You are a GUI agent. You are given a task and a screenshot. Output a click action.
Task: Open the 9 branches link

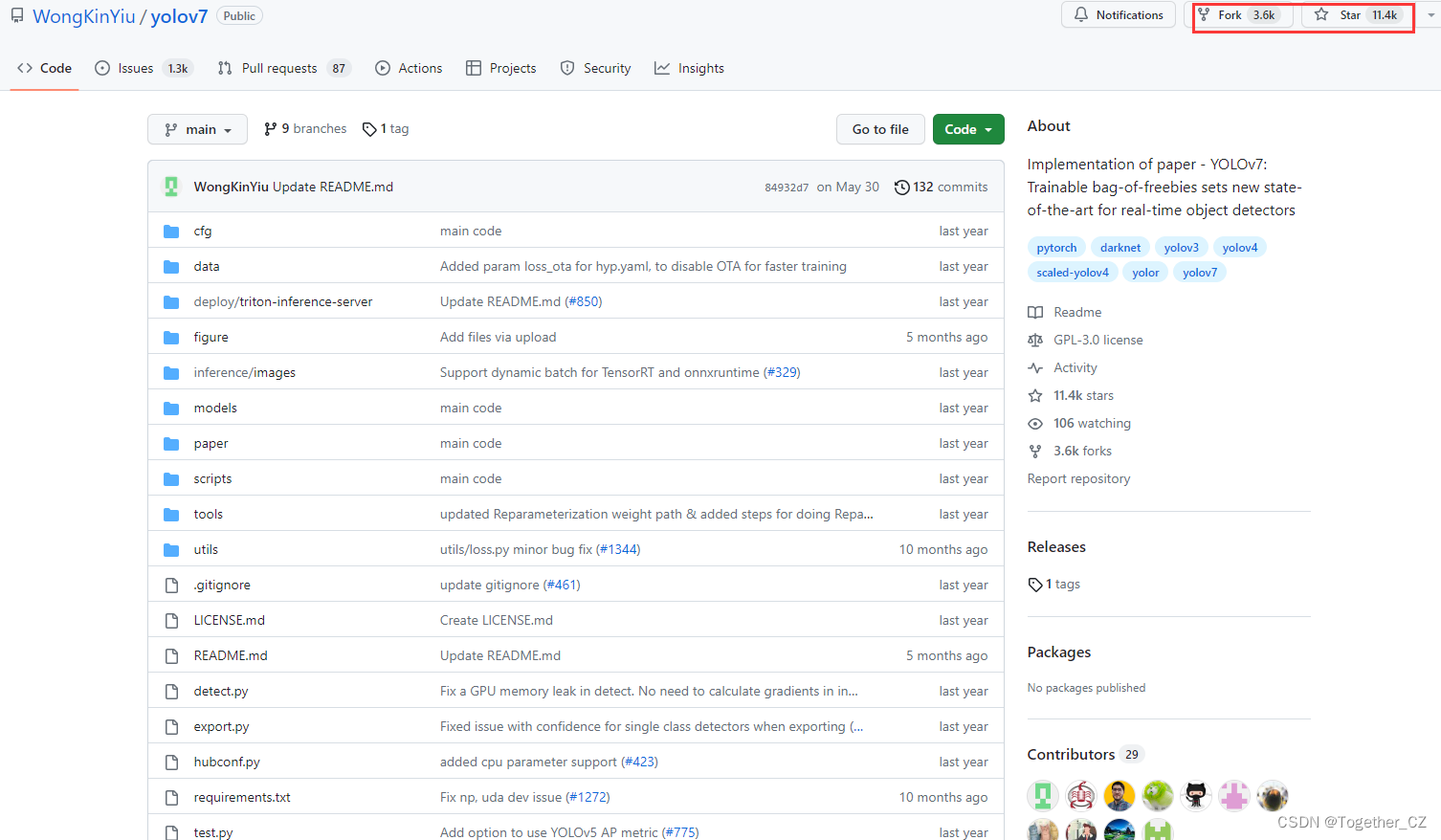[x=305, y=128]
